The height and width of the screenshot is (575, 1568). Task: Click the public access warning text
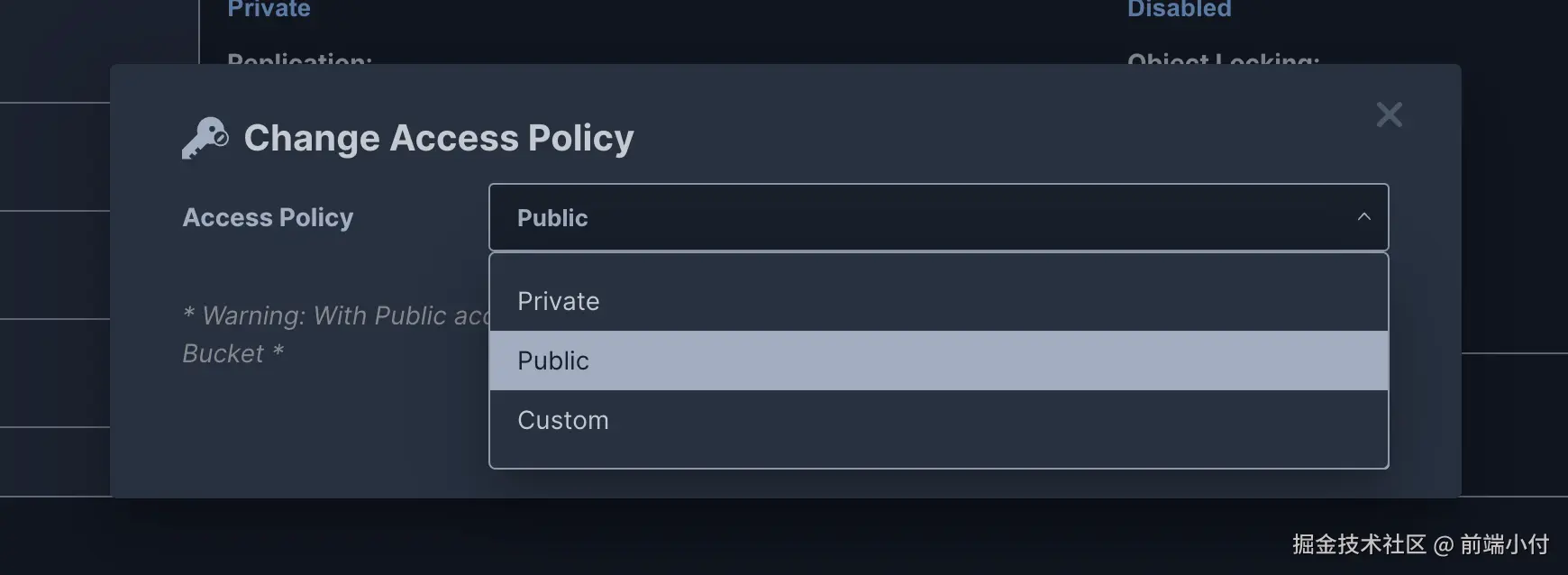tap(333, 333)
